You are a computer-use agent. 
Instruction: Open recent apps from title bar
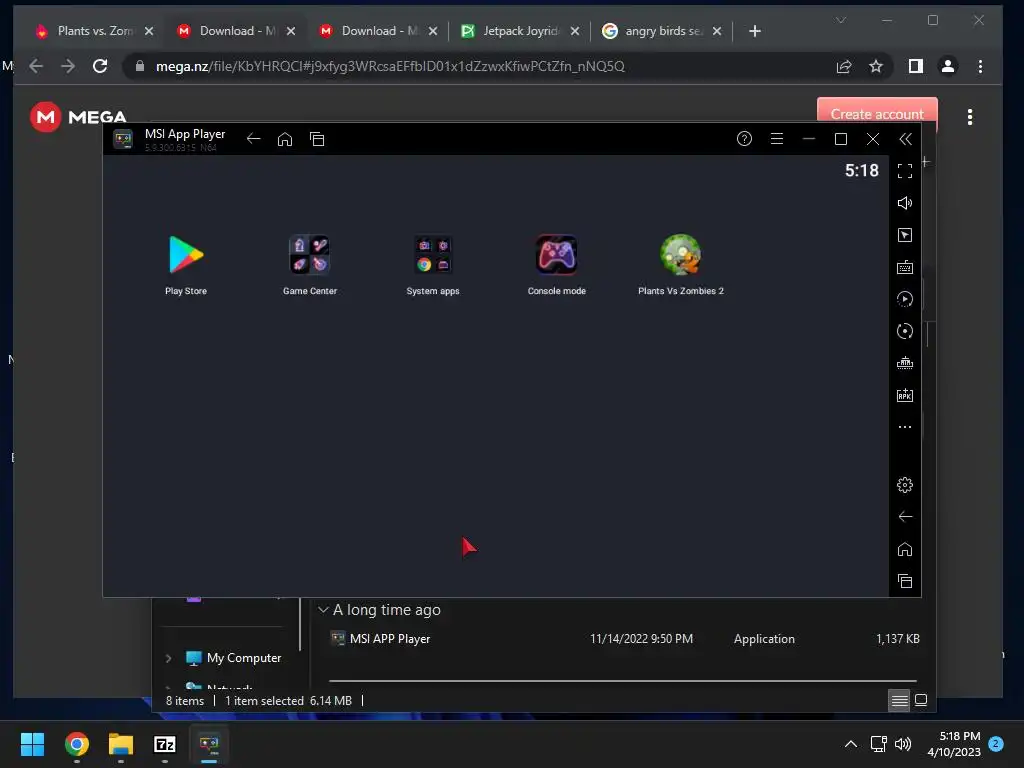tap(317, 138)
